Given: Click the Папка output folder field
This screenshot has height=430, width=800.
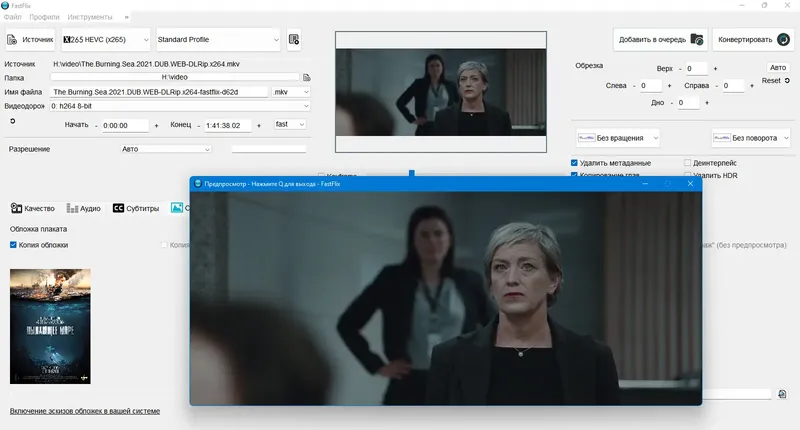Looking at the screenshot, I should 174,77.
